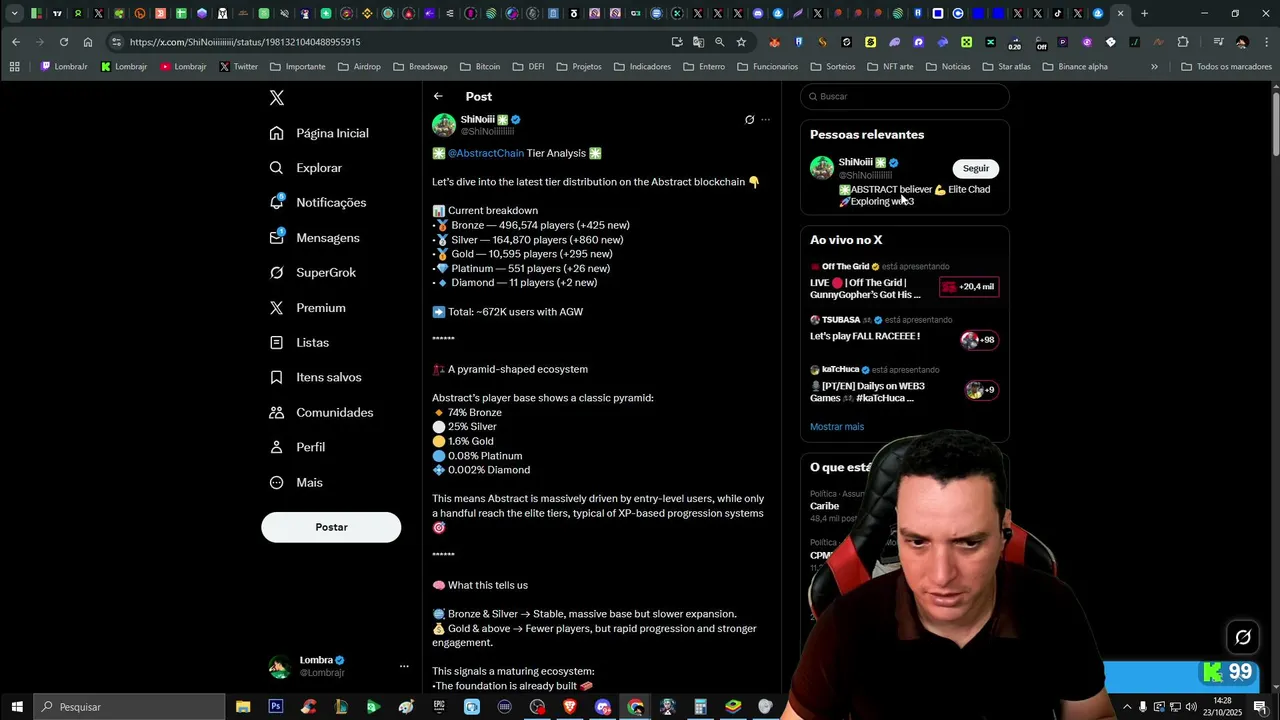The height and width of the screenshot is (720, 1280).
Task: Open Chrome three-dot menu
Action: tap(1265, 42)
